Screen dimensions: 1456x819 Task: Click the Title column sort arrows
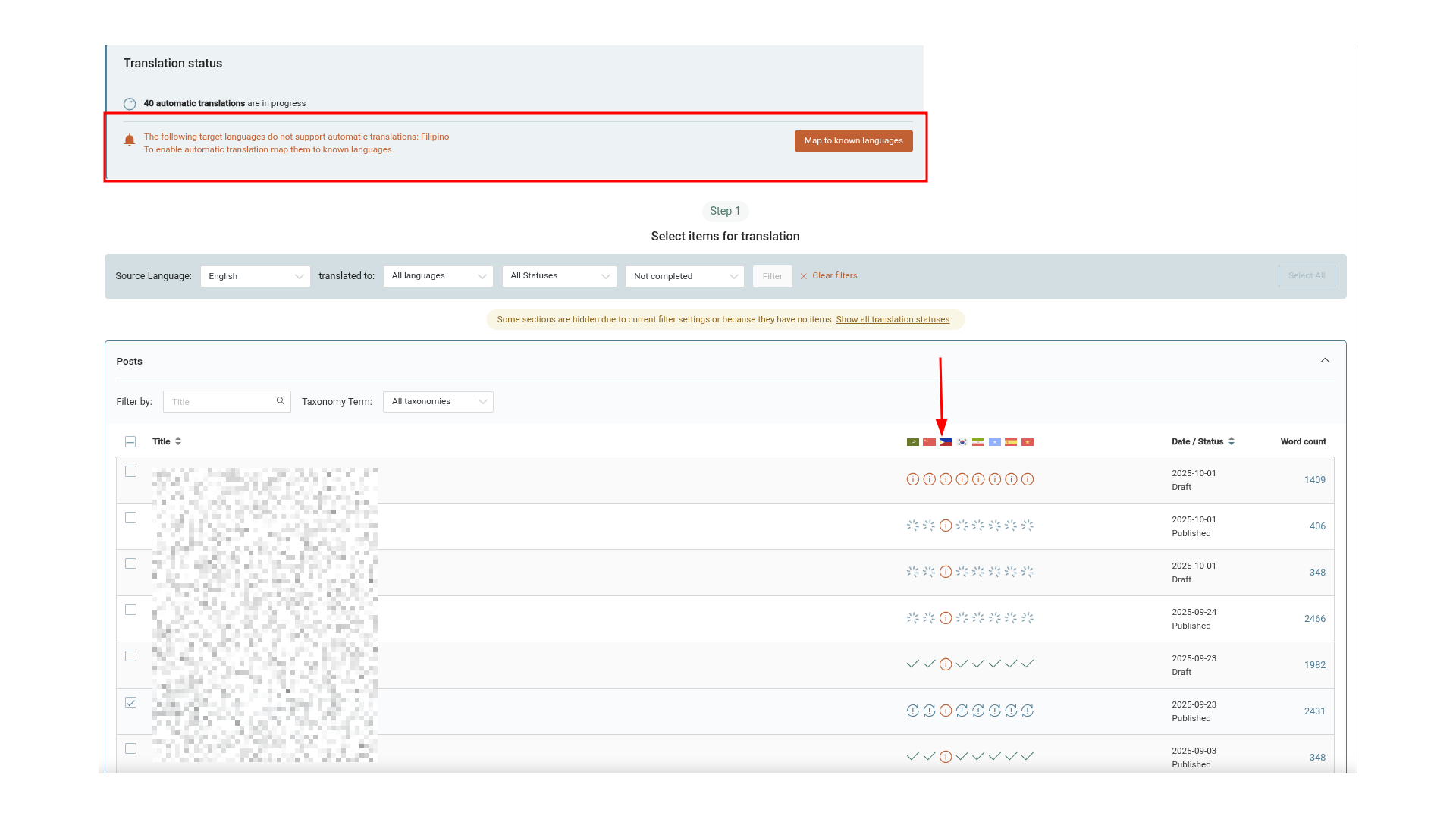[x=178, y=441]
